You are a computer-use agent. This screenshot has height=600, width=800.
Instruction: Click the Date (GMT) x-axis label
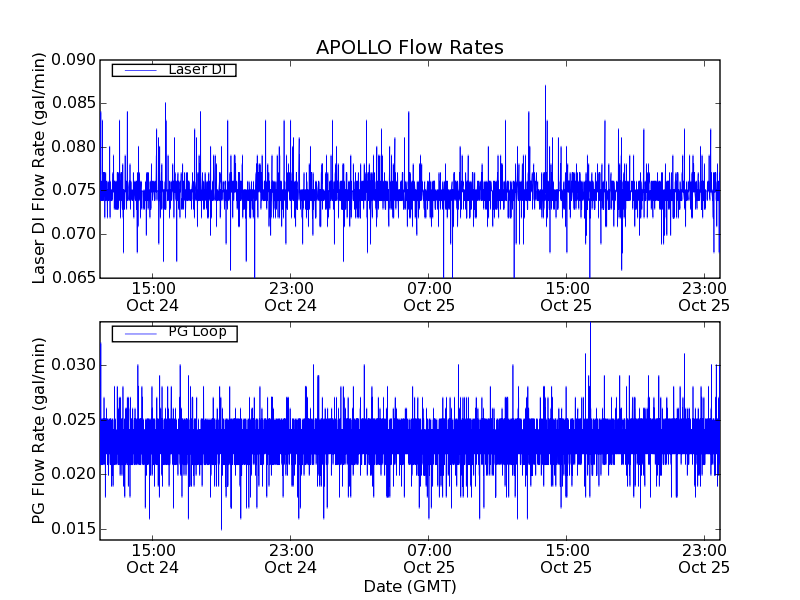pos(409,586)
